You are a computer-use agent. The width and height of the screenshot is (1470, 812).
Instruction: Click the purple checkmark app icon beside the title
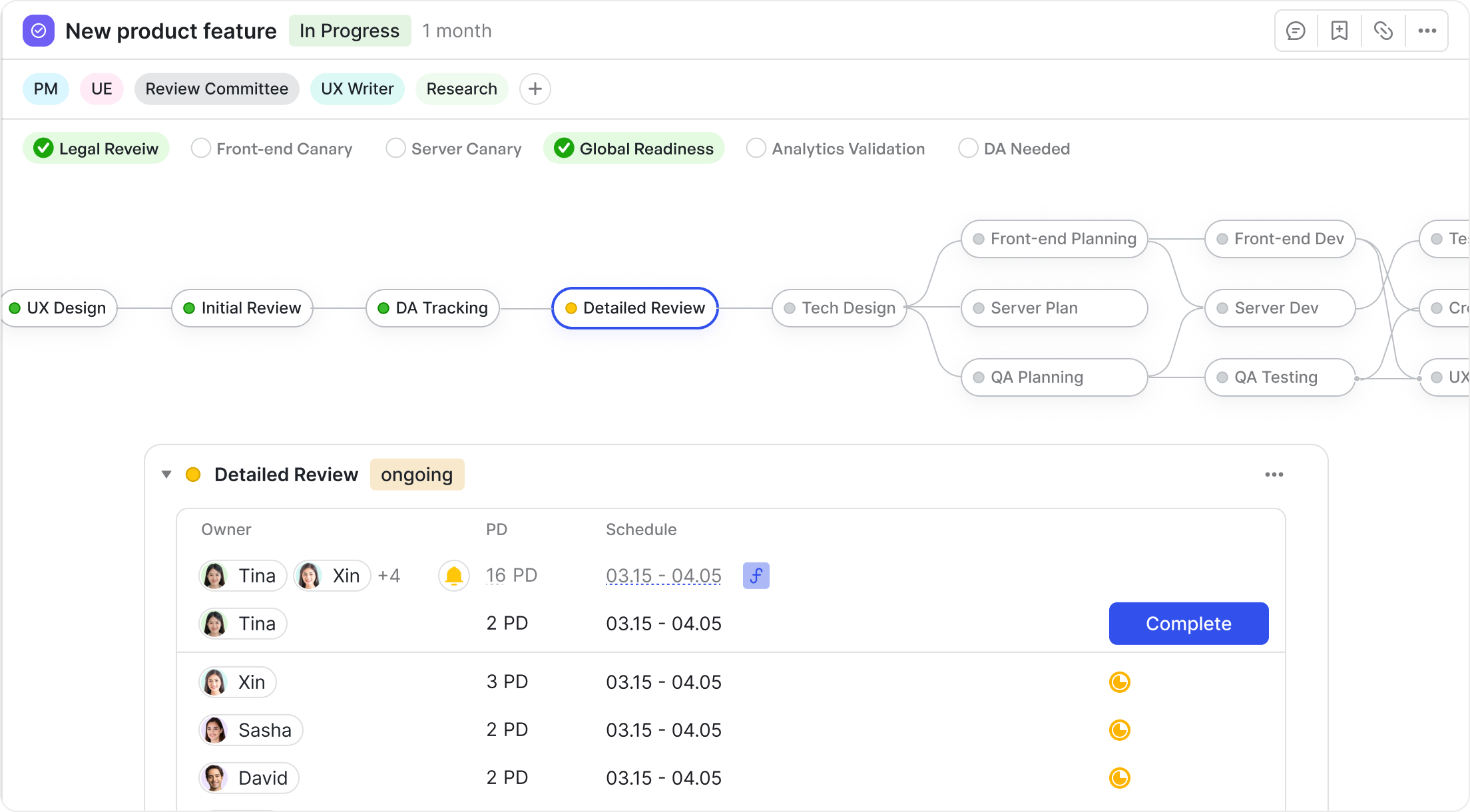click(x=38, y=31)
